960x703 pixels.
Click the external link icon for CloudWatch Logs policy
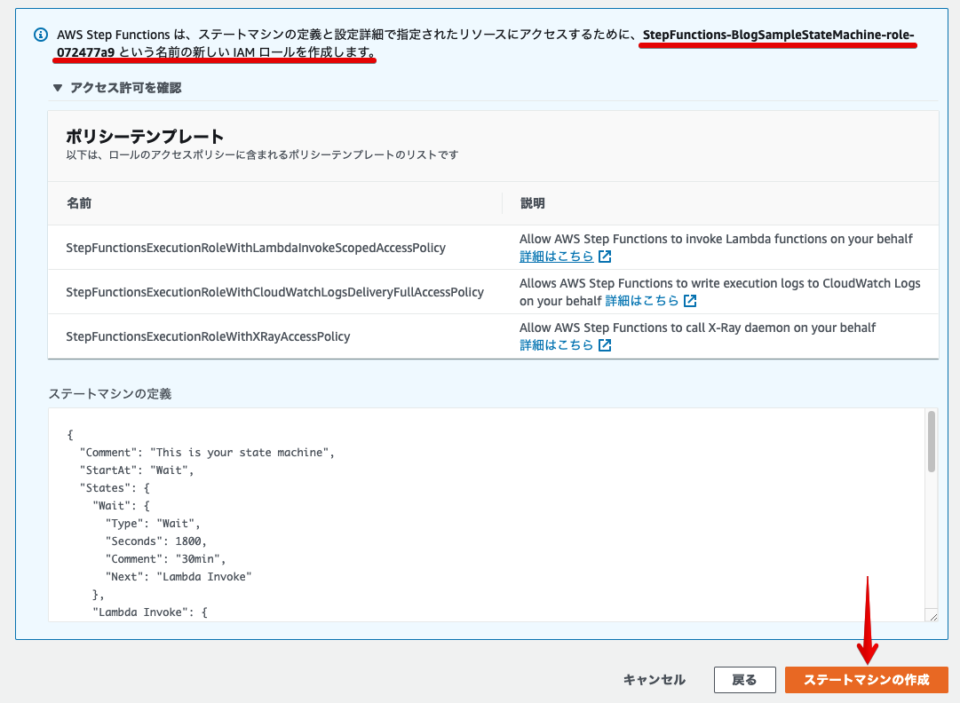coord(690,299)
